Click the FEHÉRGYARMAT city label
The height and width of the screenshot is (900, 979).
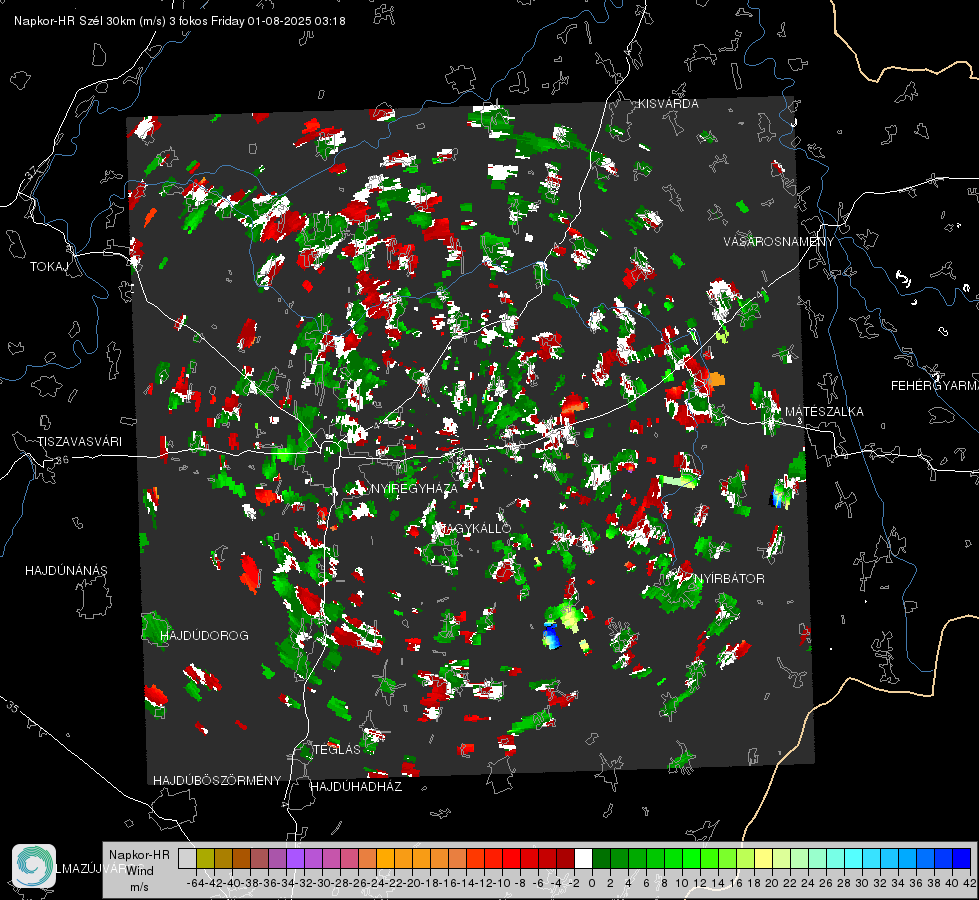point(935,386)
